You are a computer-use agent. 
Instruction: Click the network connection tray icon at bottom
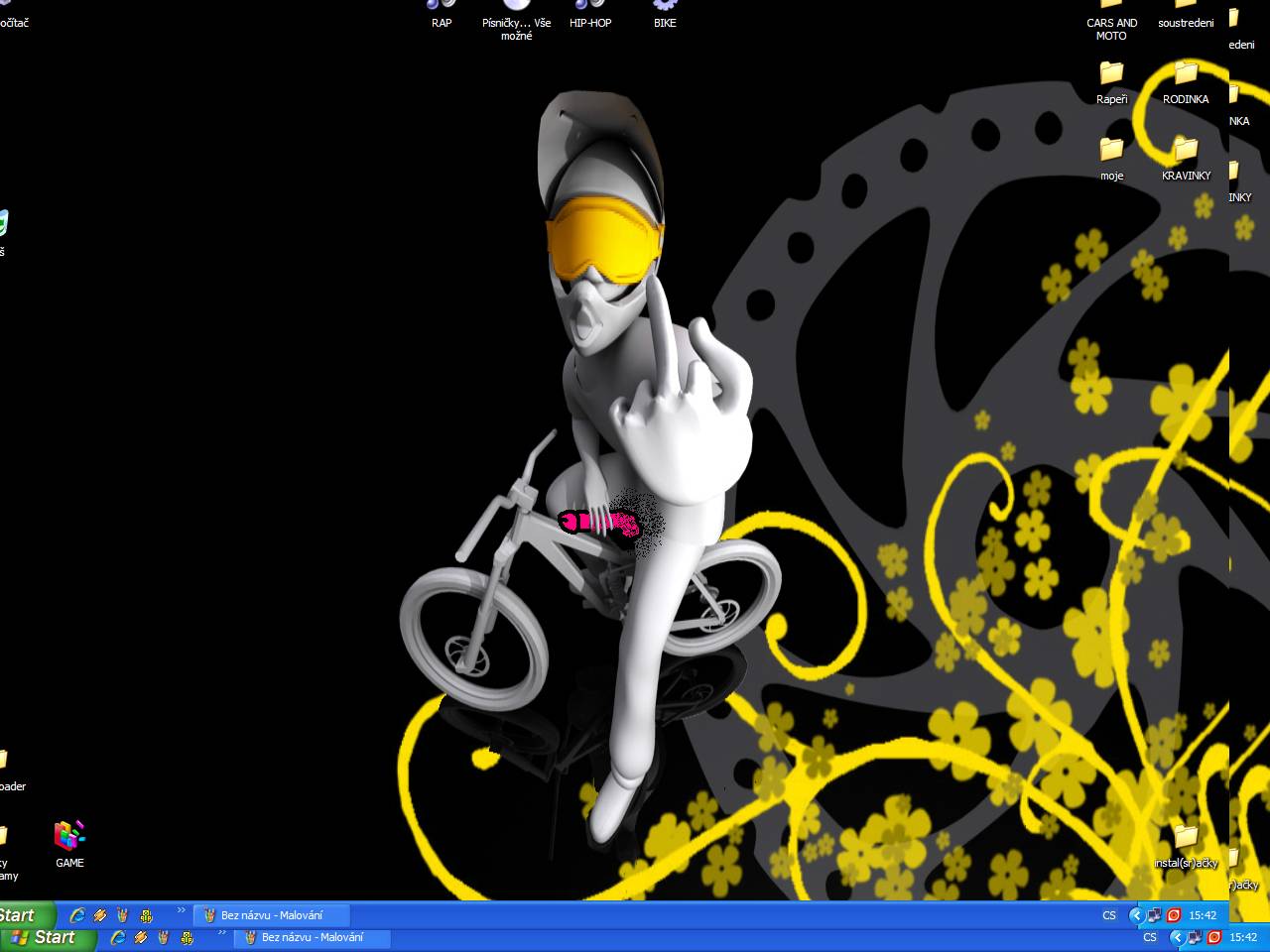point(1195,938)
